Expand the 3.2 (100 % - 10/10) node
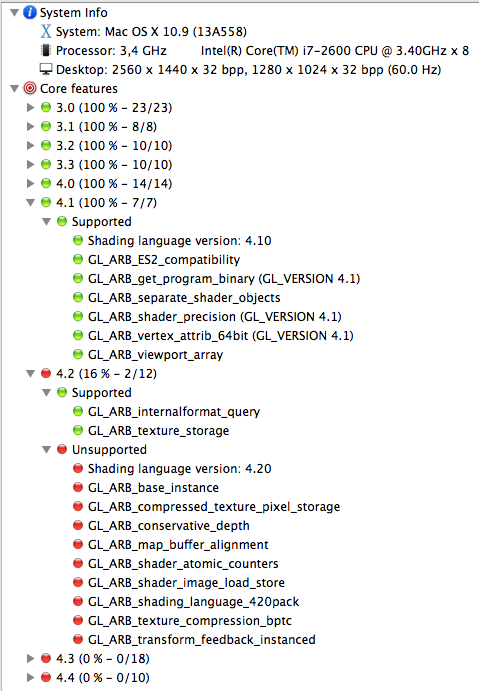The height and width of the screenshot is (691, 479). click(x=30, y=145)
